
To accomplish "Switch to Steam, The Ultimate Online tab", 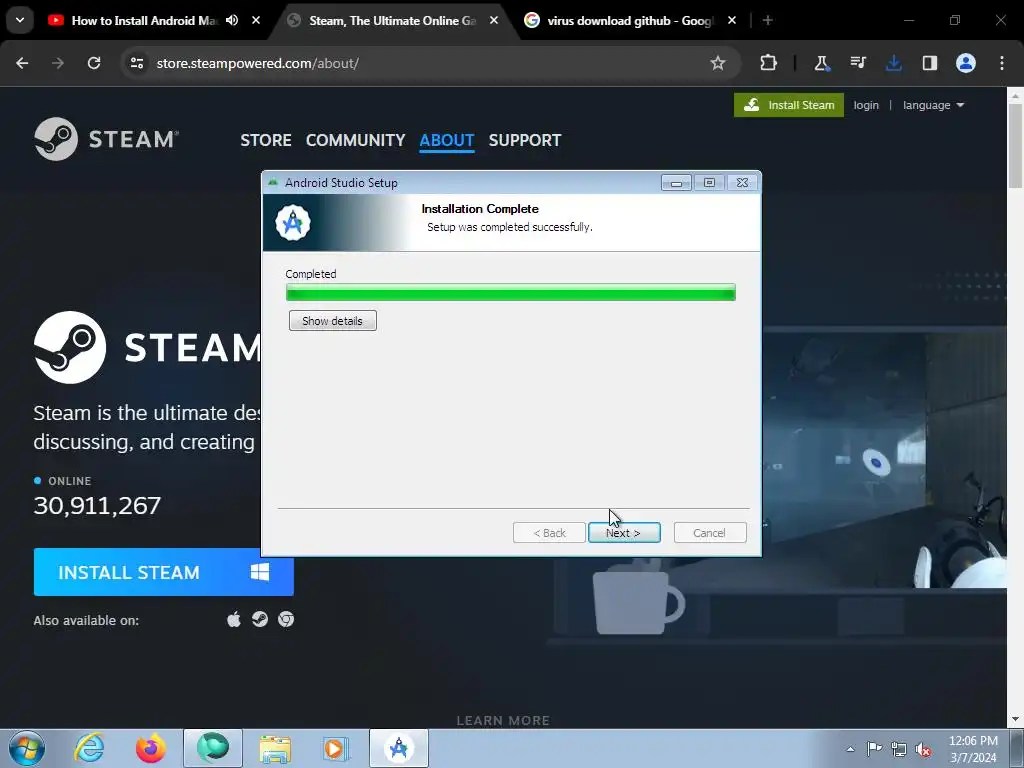I will 392,21.
